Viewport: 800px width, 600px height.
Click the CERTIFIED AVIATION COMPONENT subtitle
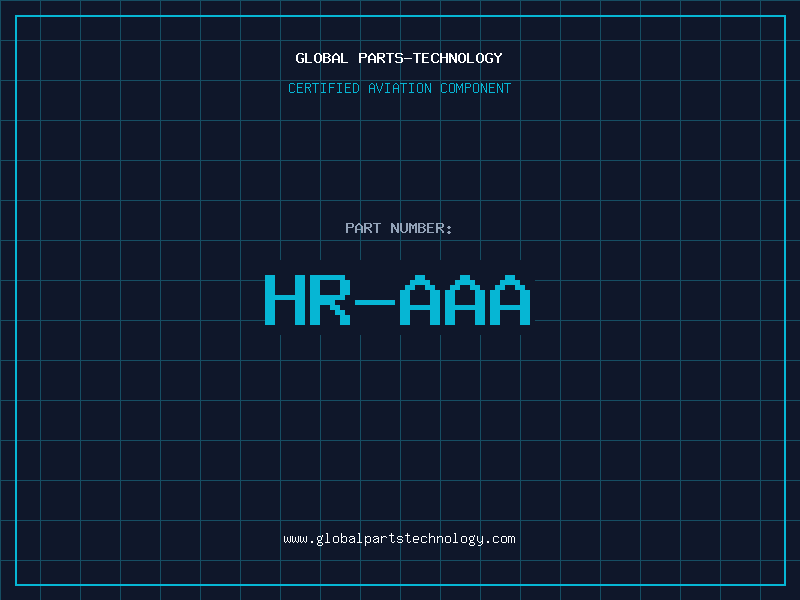click(x=399, y=88)
